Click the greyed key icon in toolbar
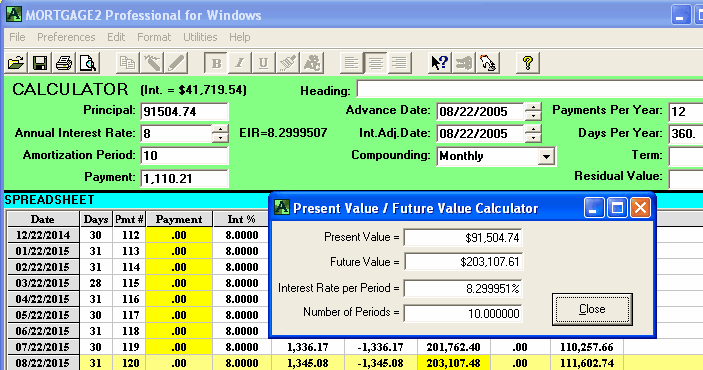Screen dimensions: 703x370 point(463,63)
